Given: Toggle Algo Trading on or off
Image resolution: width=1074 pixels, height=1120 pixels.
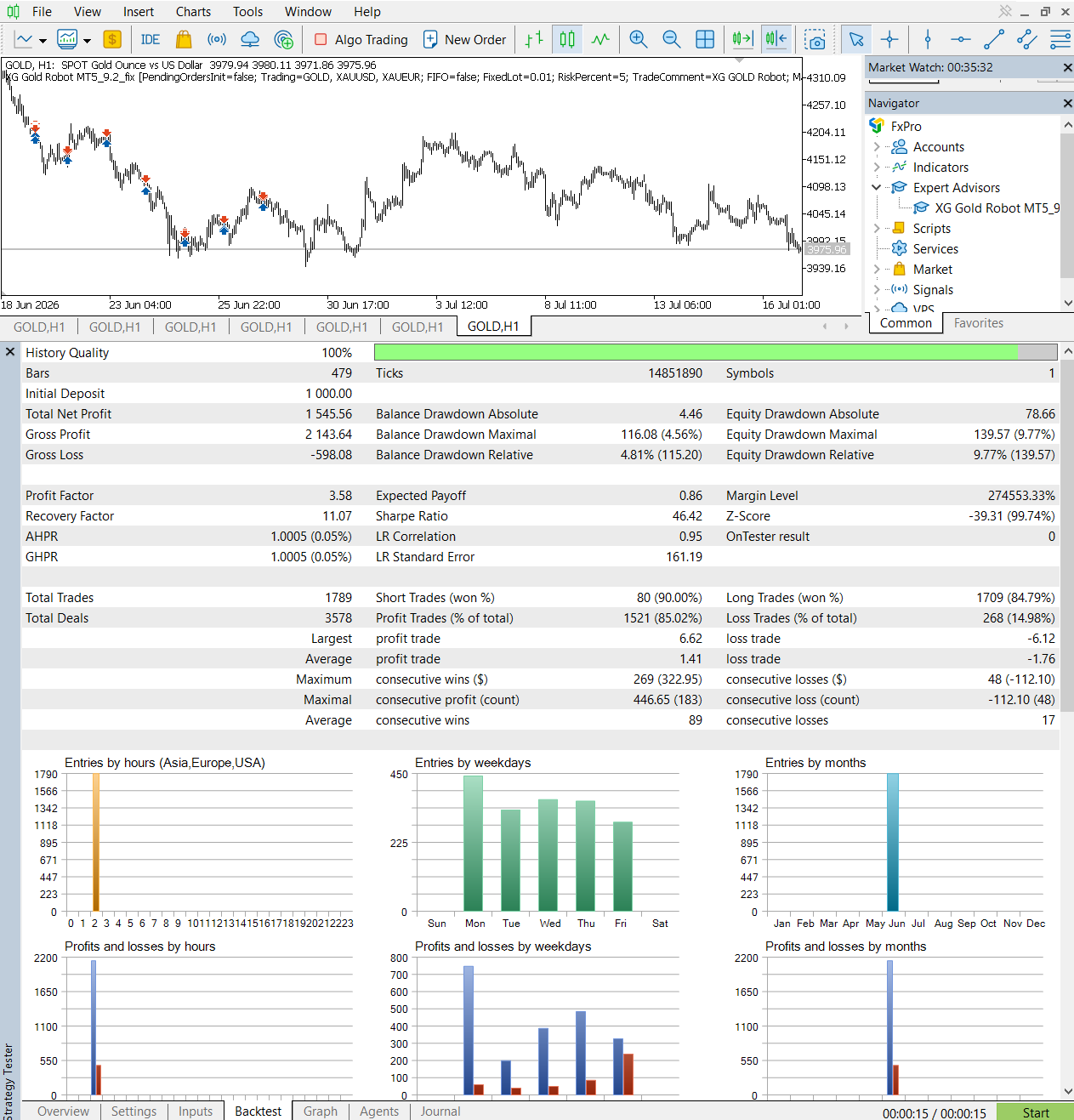Looking at the screenshot, I should pos(361,39).
